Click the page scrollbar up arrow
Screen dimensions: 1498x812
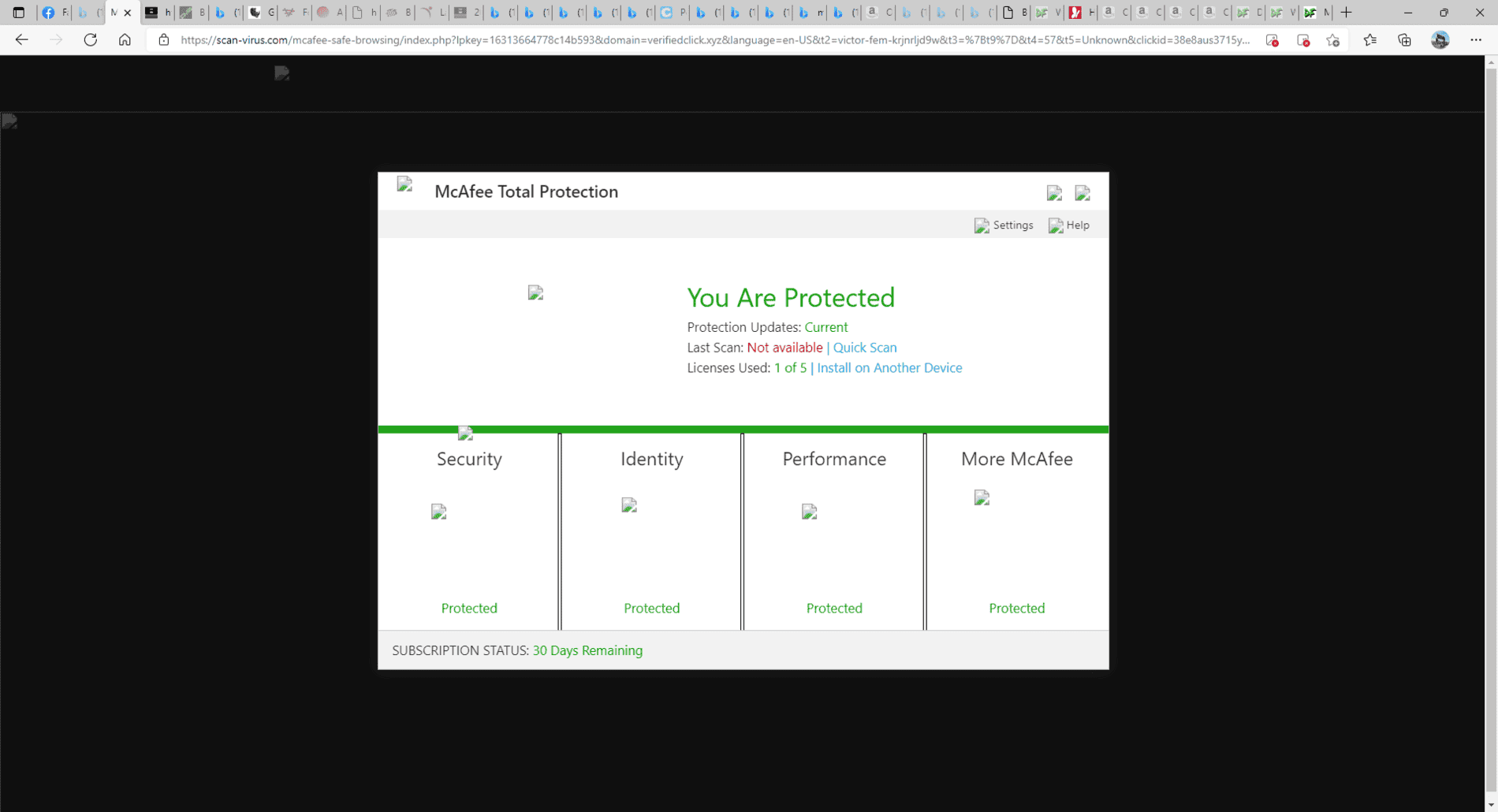pyautogui.click(x=1491, y=61)
